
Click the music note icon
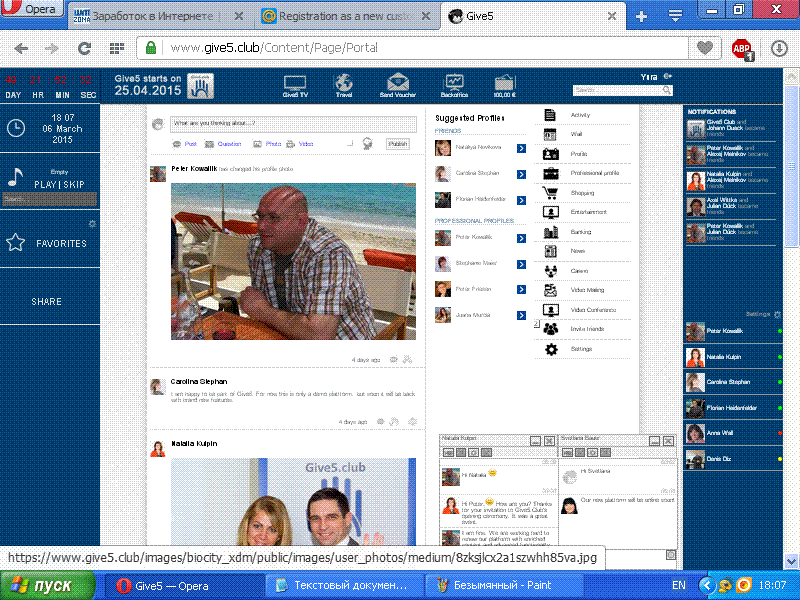pyautogui.click(x=15, y=177)
